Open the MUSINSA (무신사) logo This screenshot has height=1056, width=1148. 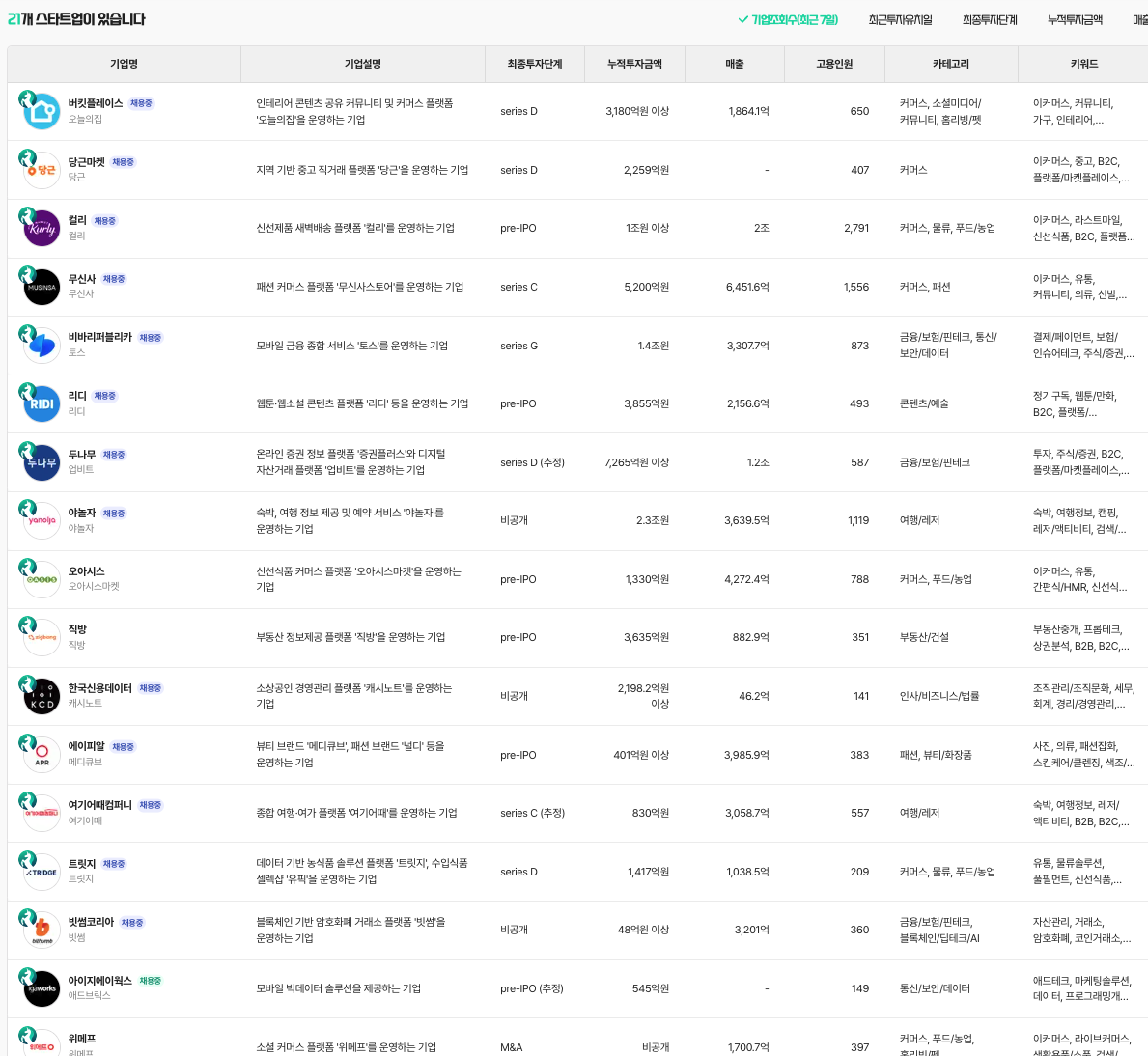pyautogui.click(x=42, y=287)
